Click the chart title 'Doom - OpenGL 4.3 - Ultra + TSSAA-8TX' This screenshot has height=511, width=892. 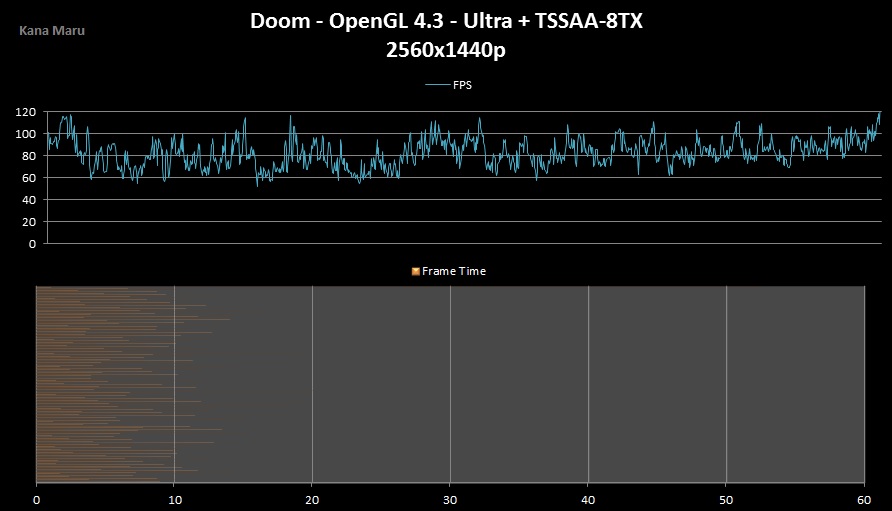pos(446,21)
